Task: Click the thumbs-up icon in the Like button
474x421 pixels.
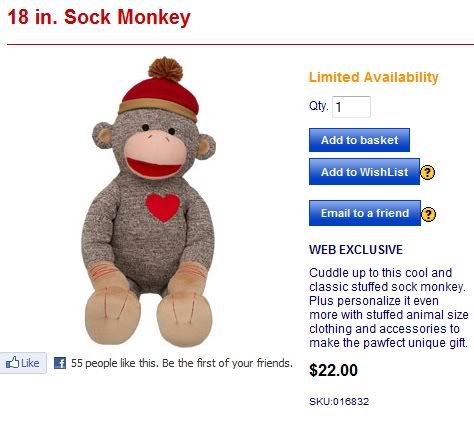Action: [x=13, y=362]
